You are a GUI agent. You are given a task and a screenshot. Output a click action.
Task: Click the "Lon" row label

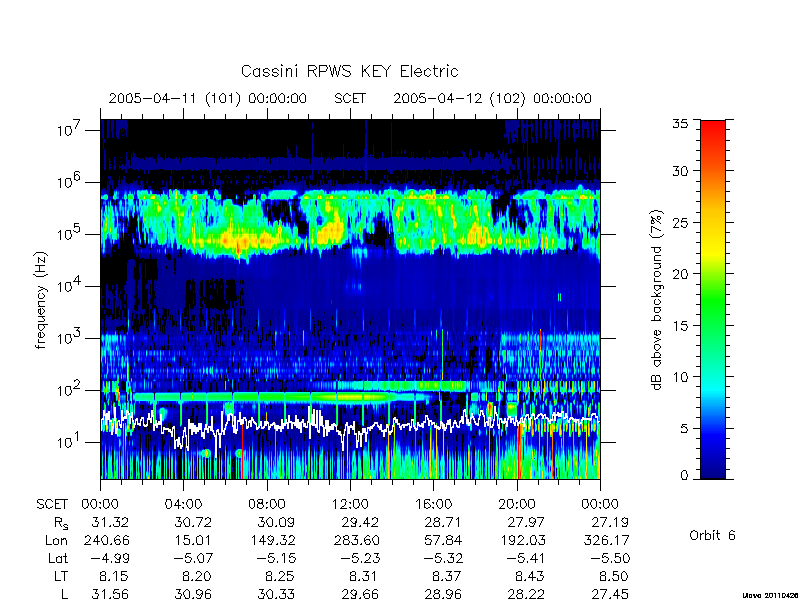tap(57, 540)
